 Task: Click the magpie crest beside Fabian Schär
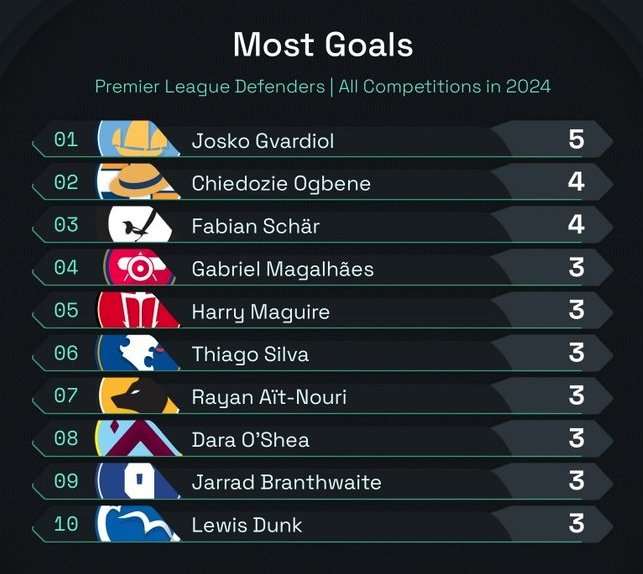[139, 224]
